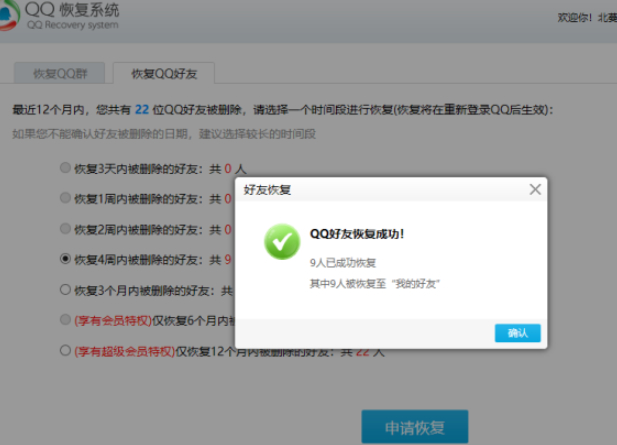Select the 享有超级会员特权 12个月 radio option

(65, 350)
